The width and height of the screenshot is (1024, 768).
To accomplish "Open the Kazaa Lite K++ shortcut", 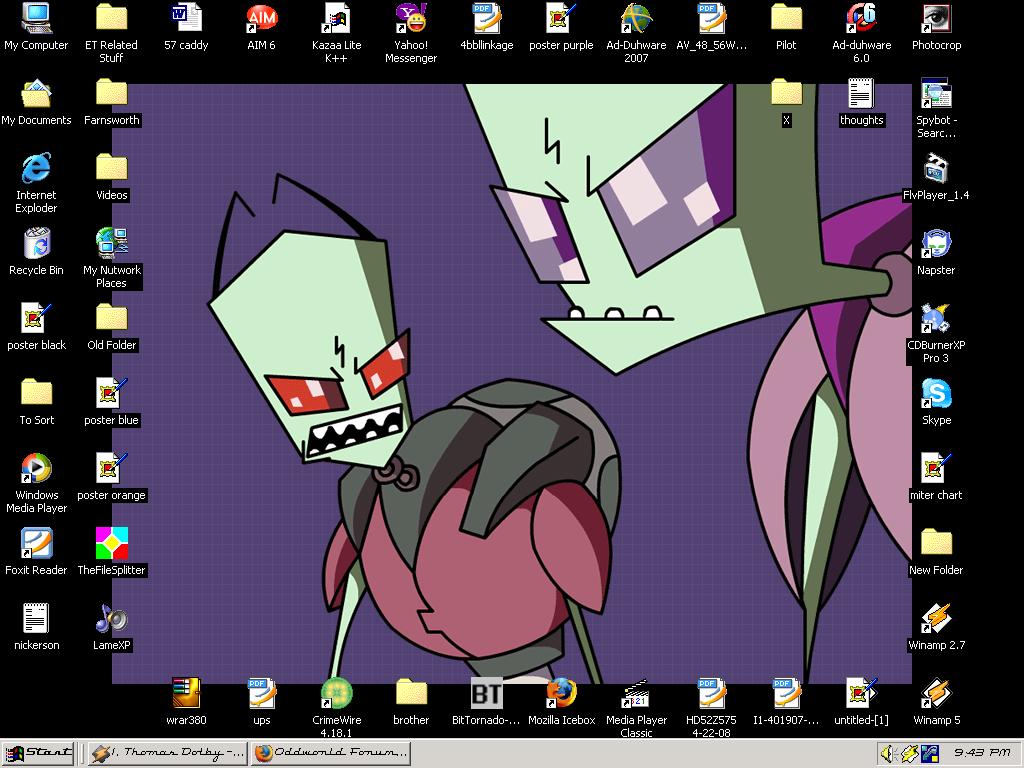I will 336,18.
